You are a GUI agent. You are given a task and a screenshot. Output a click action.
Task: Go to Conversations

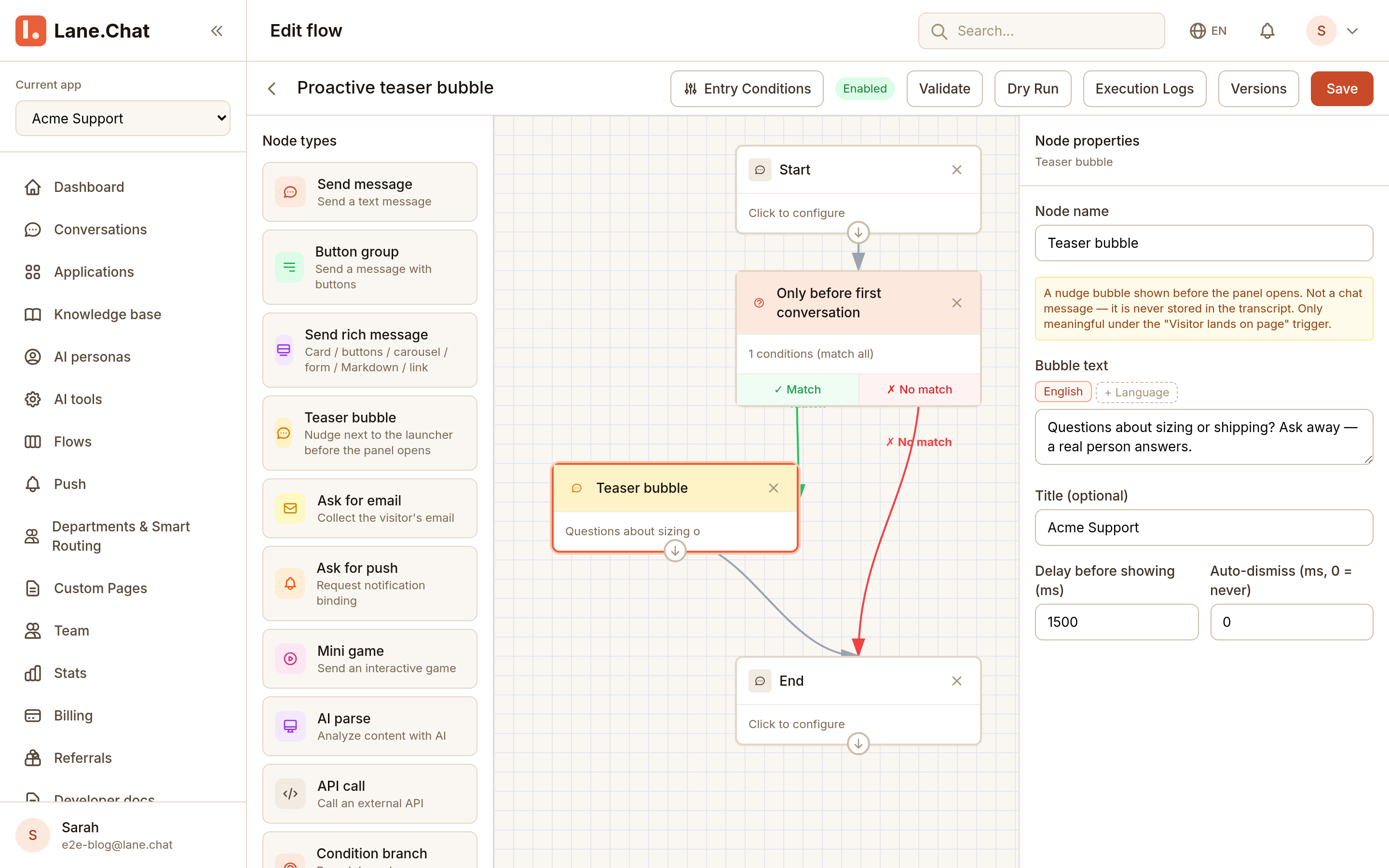[x=123, y=230]
